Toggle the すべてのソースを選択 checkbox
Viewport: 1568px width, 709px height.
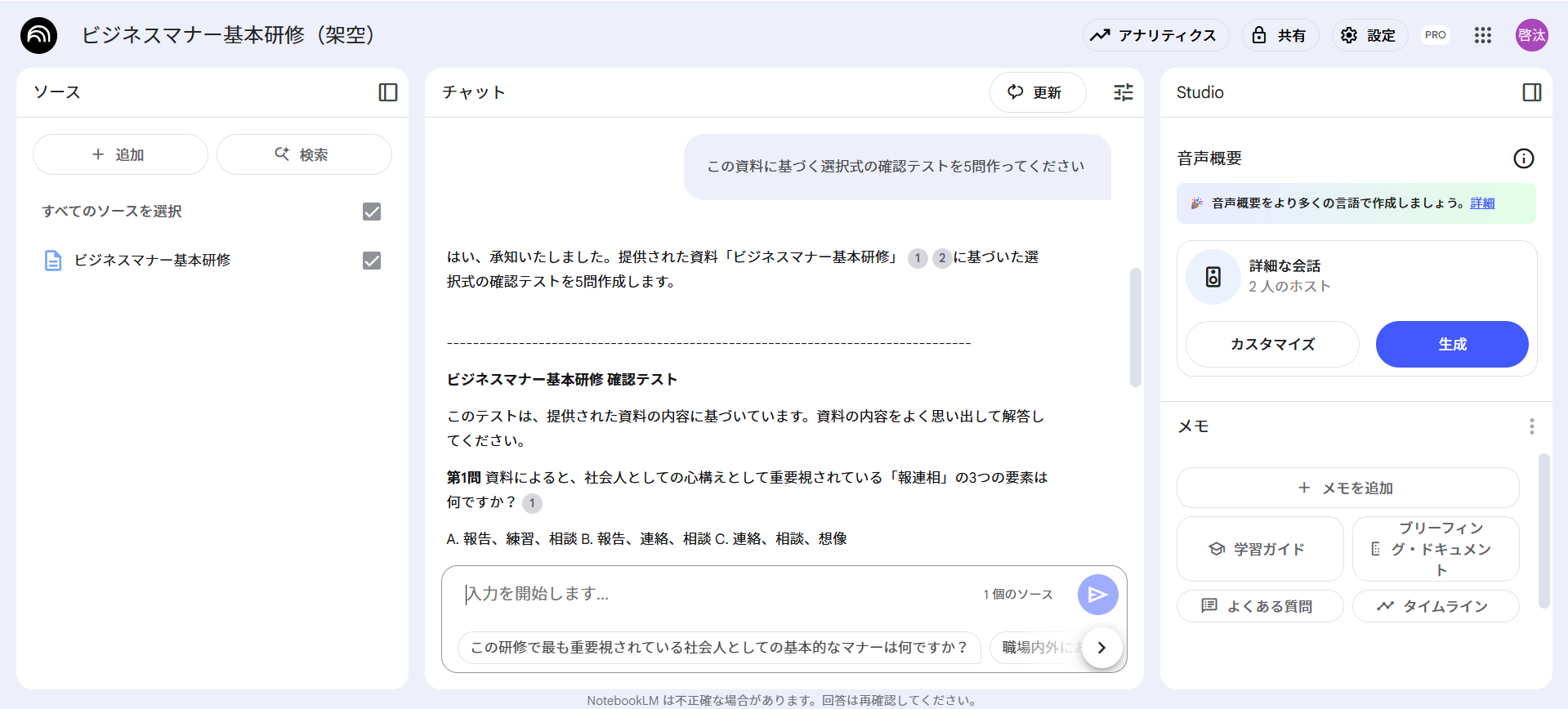[x=372, y=212]
